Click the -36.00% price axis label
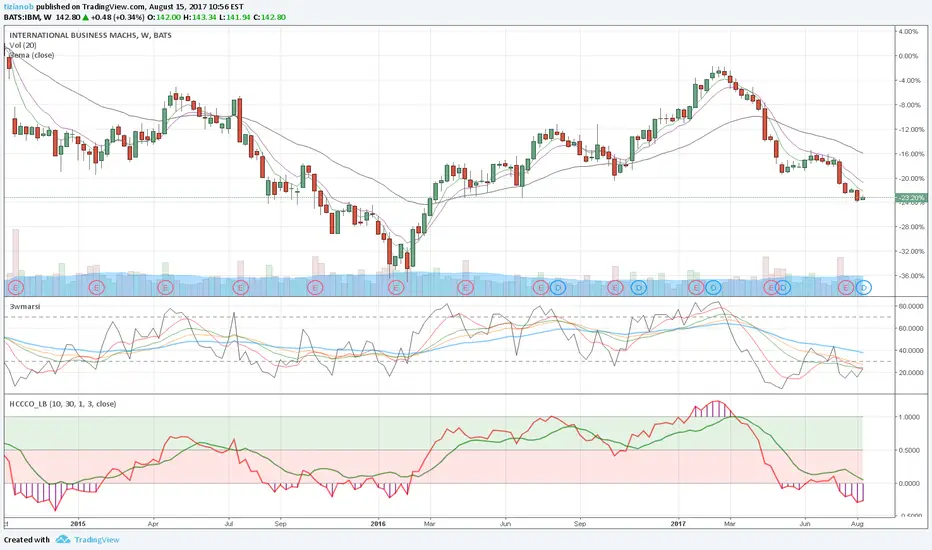Screen dimensions: 932x550 point(911,276)
